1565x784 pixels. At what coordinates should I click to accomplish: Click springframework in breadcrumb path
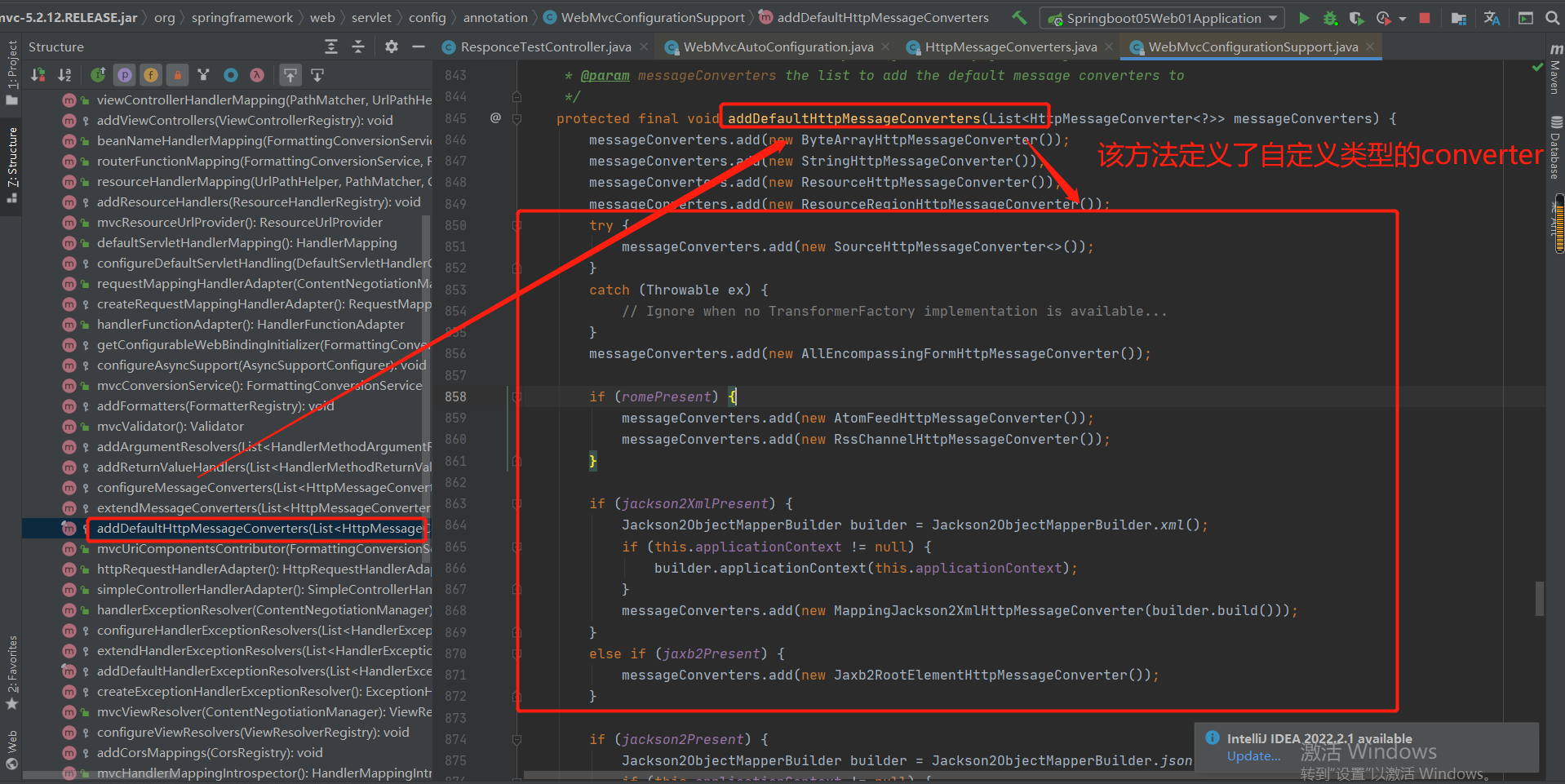pos(242,17)
